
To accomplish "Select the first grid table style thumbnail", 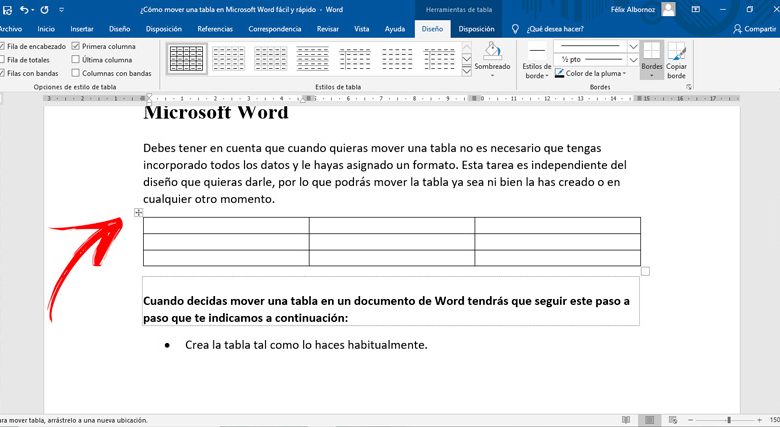I will (x=187, y=58).
